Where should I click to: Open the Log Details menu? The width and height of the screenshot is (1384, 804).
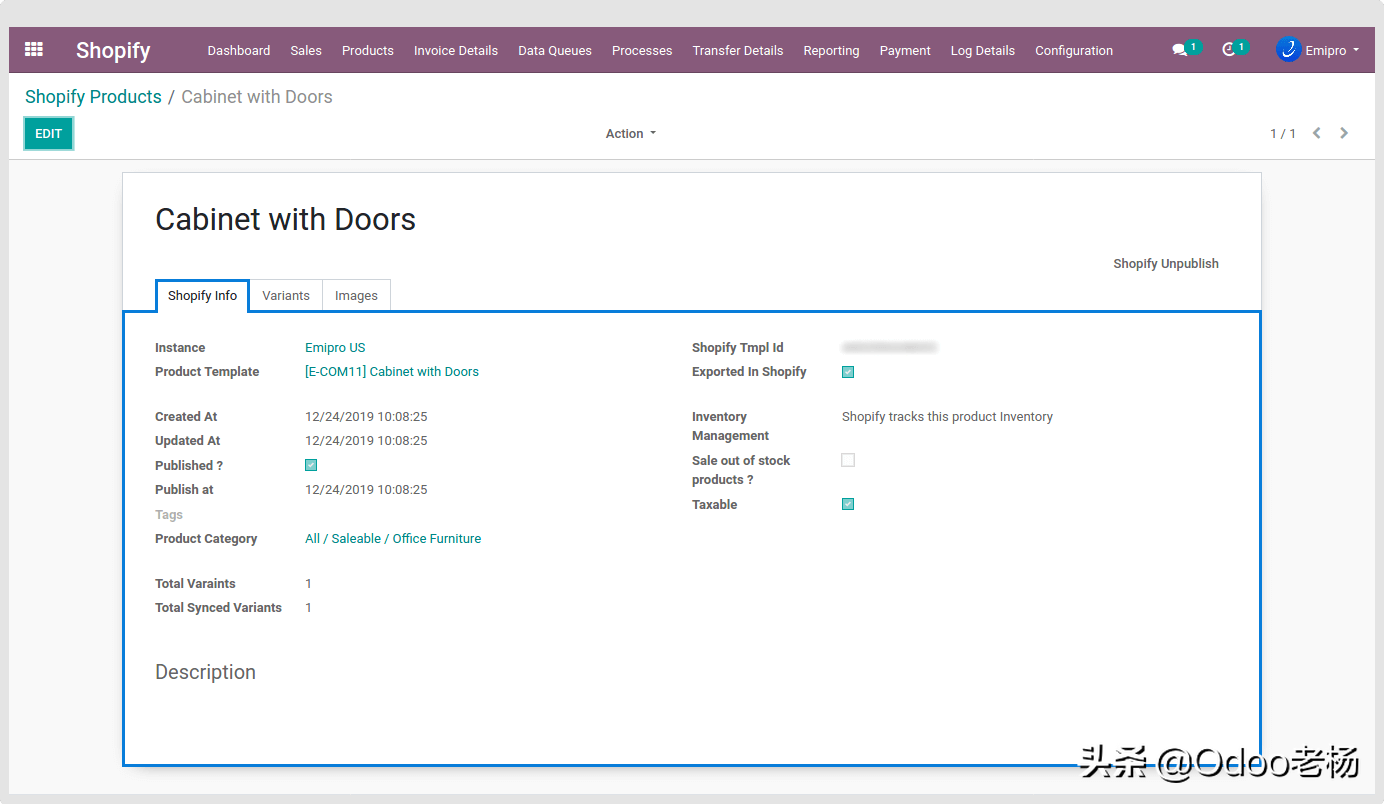pyautogui.click(x=983, y=50)
